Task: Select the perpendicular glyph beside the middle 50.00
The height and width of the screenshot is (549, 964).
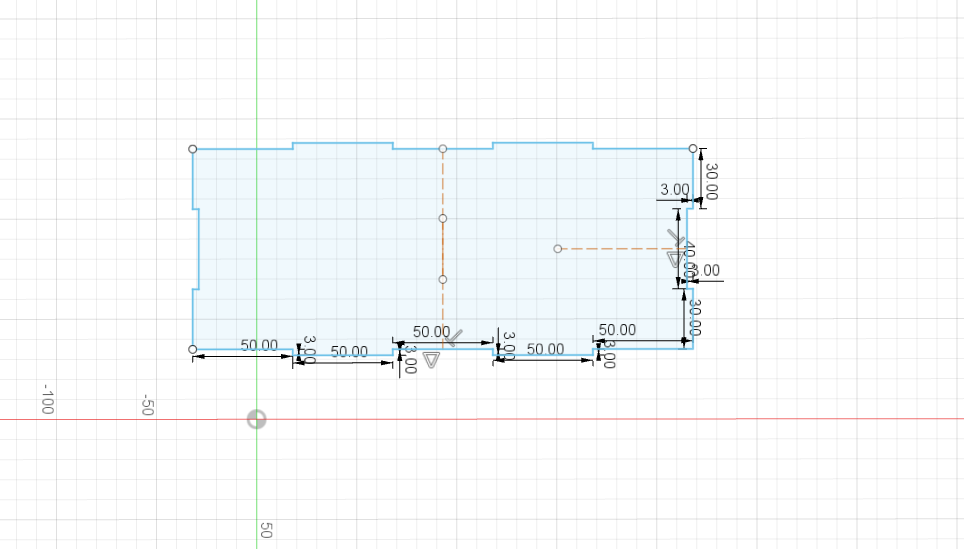Action: (x=454, y=338)
